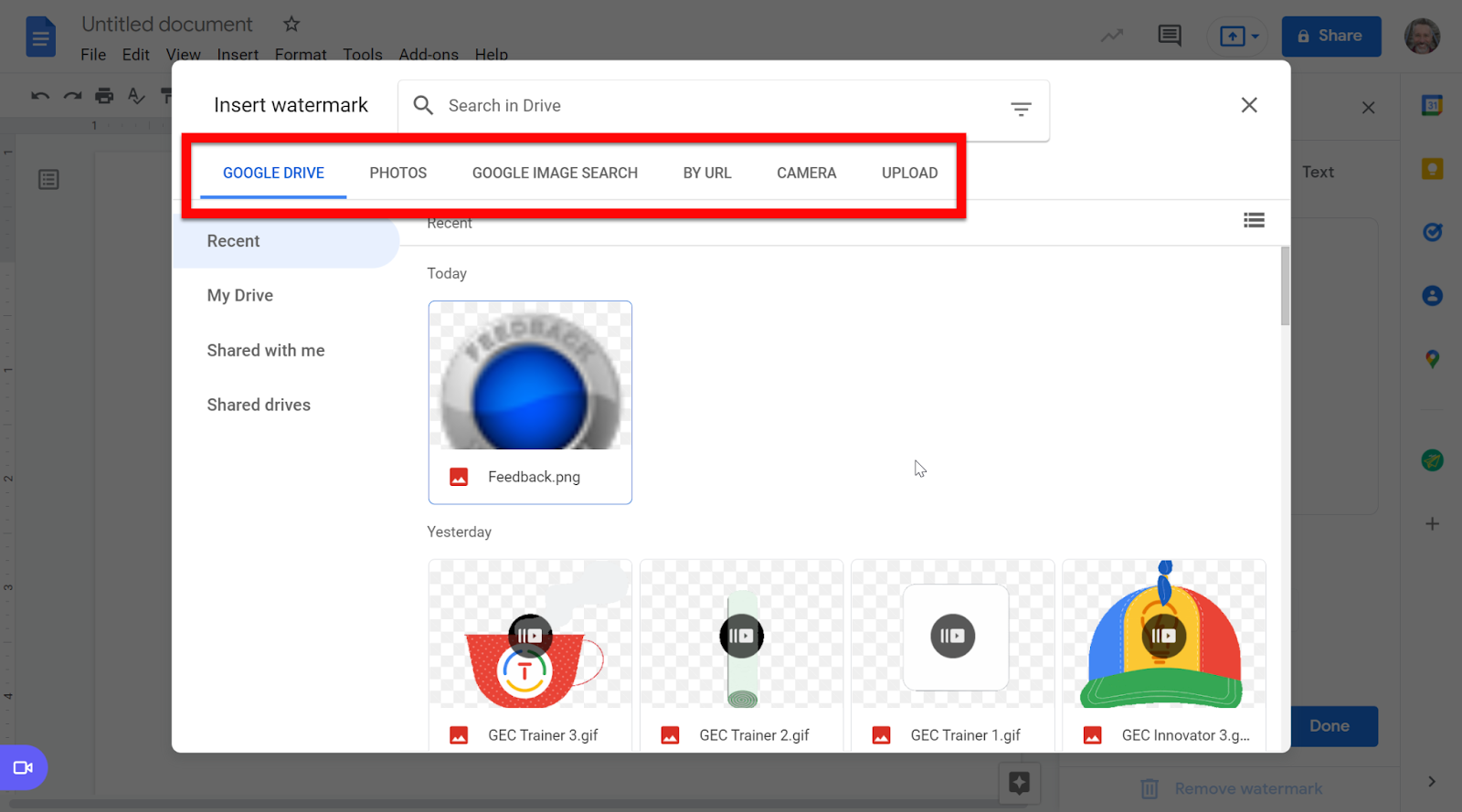Click the Share button
1462x812 pixels.
tap(1330, 37)
